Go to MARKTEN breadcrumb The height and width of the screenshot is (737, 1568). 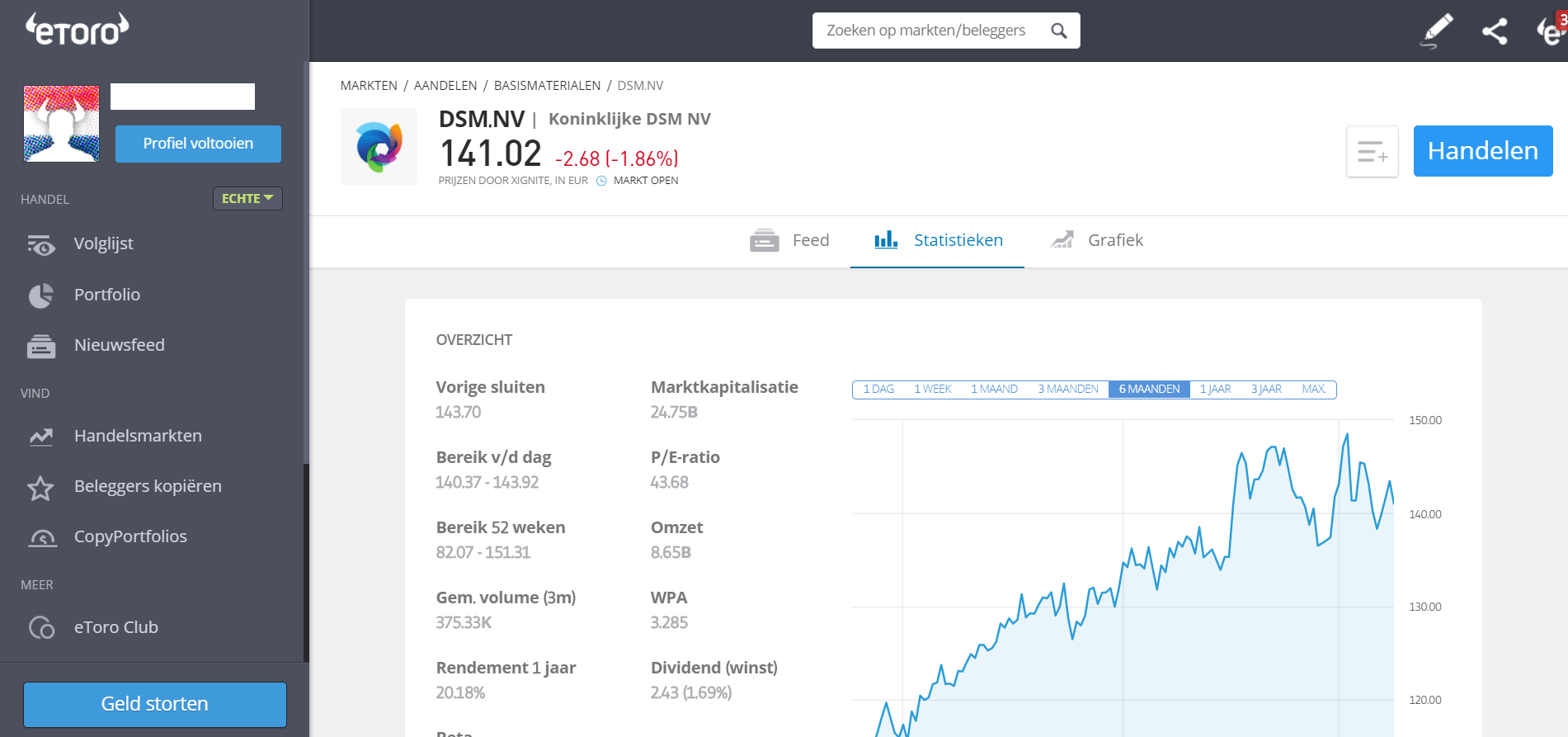pyautogui.click(x=369, y=86)
